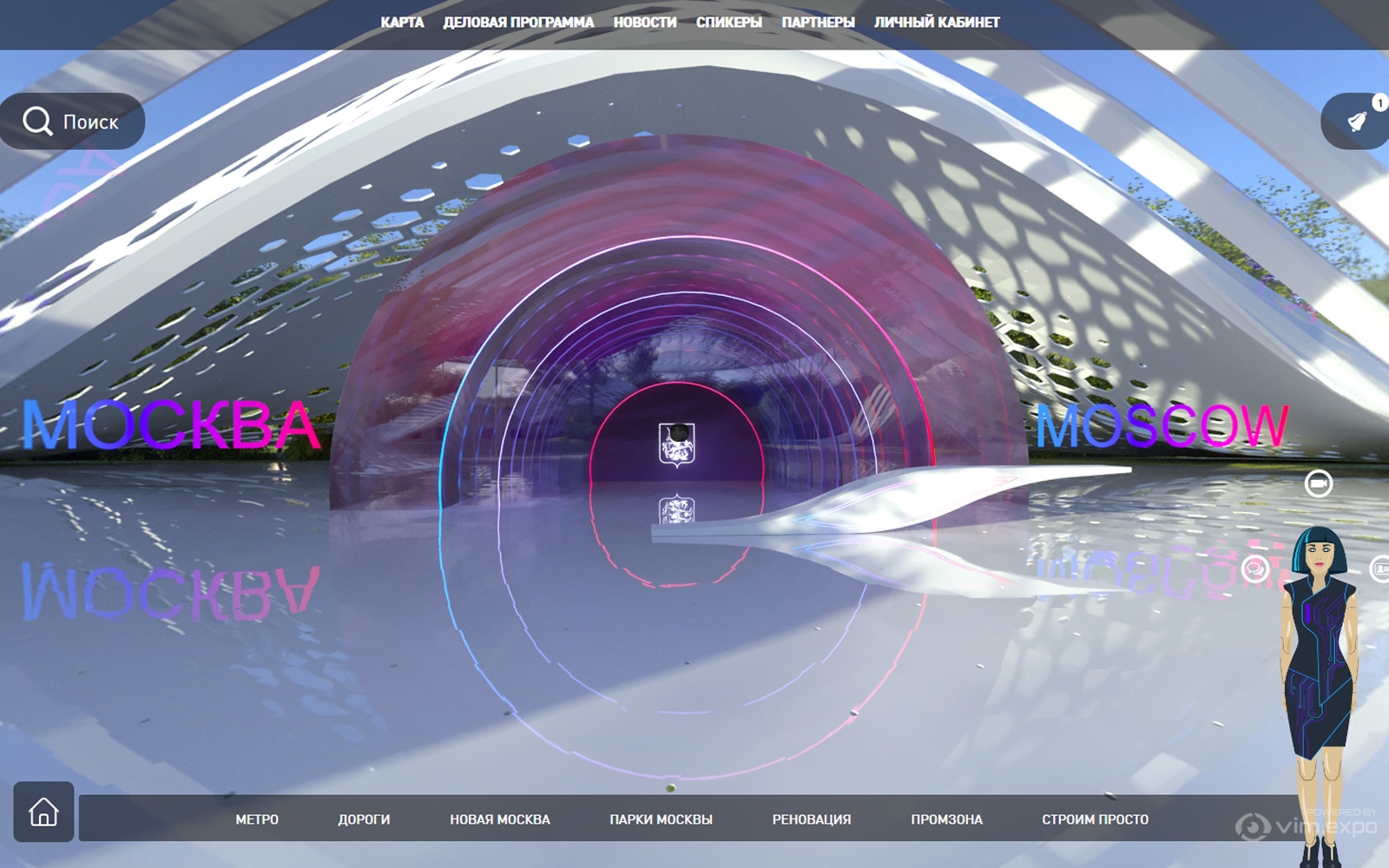Open the КАРТА menu item
The image size is (1389, 868).
coord(402,23)
